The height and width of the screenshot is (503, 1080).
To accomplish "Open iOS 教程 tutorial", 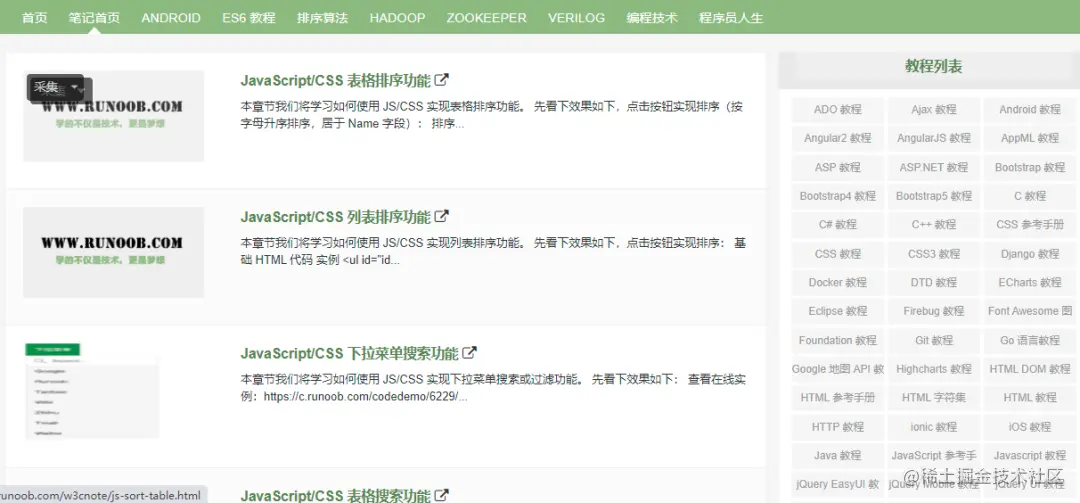I will coord(1030,427).
